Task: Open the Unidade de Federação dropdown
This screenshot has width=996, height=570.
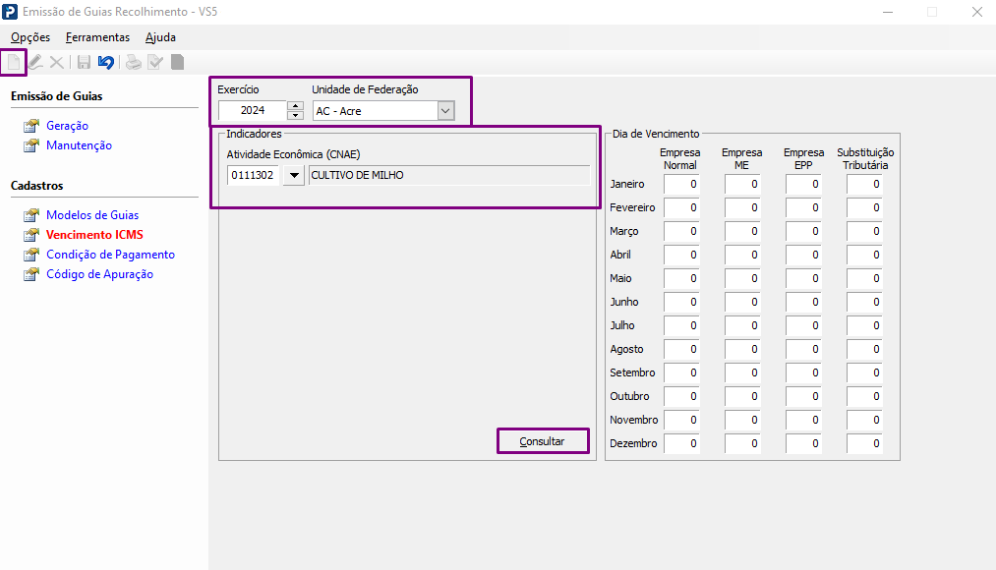Action: [x=446, y=111]
